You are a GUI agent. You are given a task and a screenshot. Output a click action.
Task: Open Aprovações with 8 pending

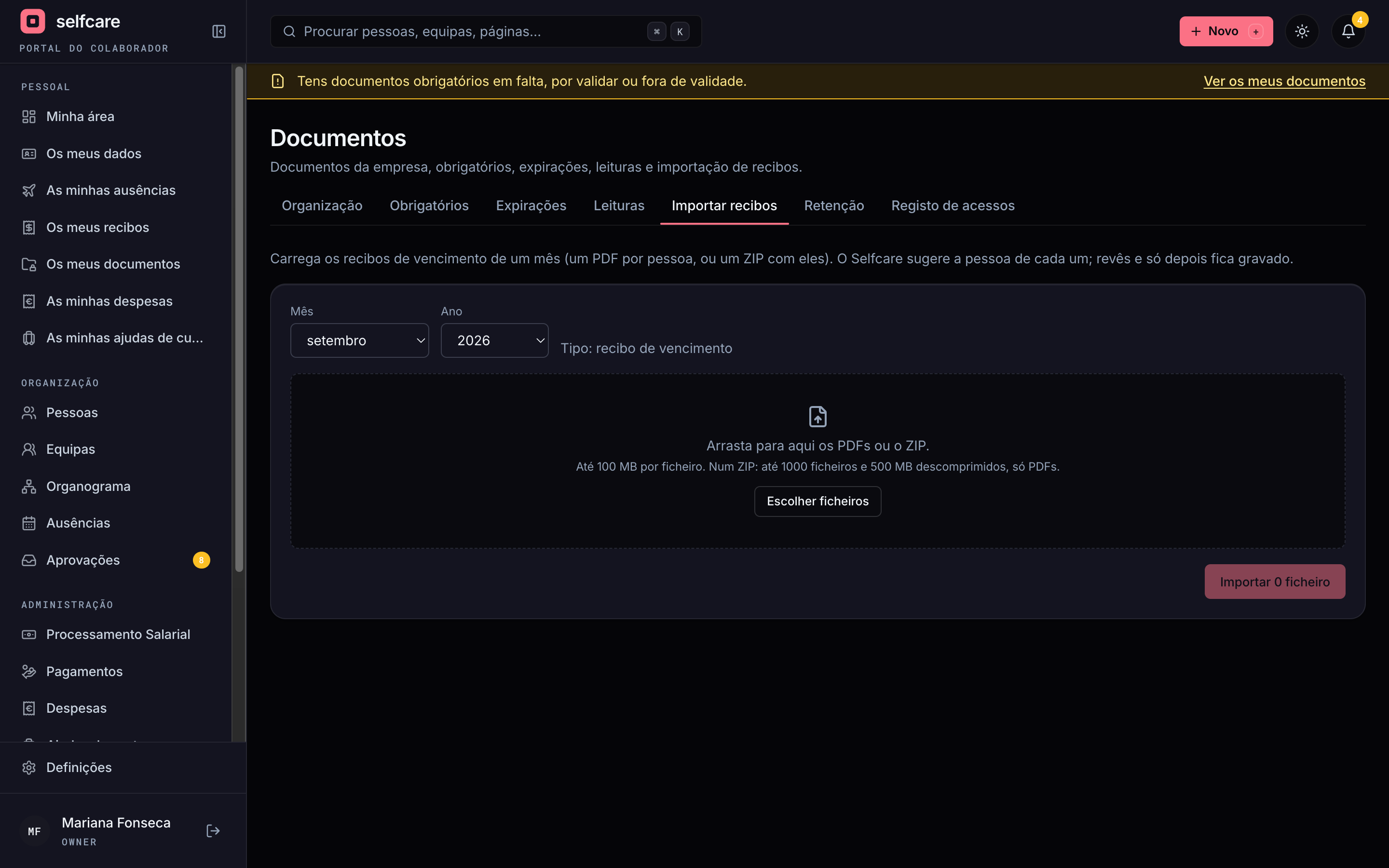pos(116,560)
